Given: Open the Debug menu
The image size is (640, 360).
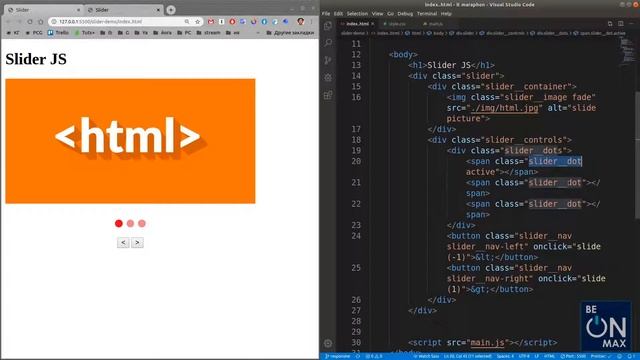Looking at the screenshot, I should (405, 14).
